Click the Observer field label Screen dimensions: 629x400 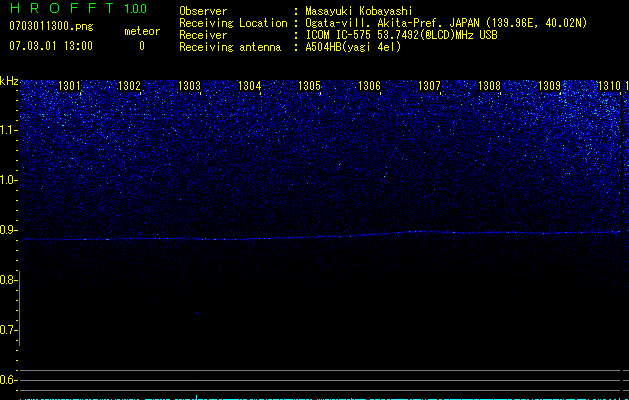click(x=203, y=11)
